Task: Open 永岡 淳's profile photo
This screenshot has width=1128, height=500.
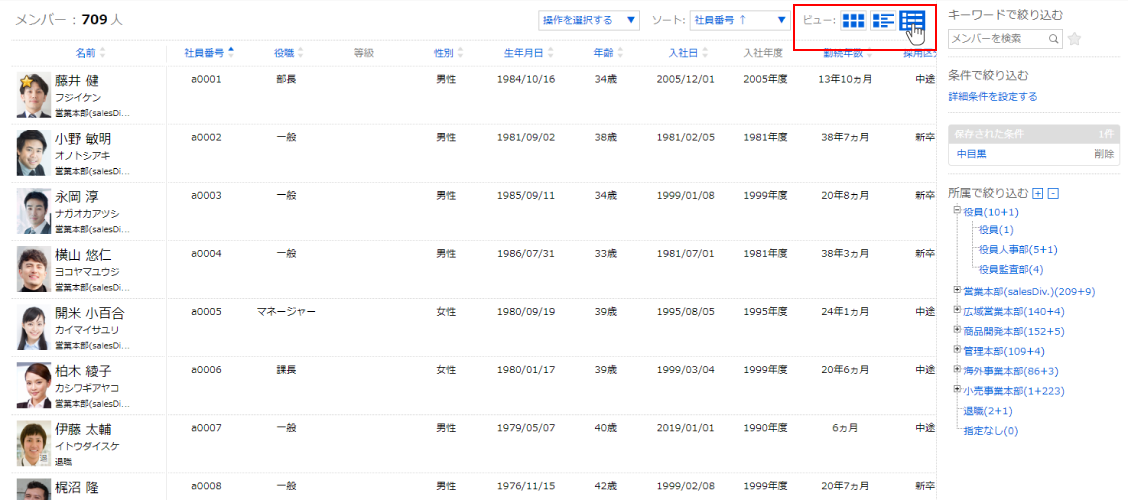Action: tap(34, 212)
